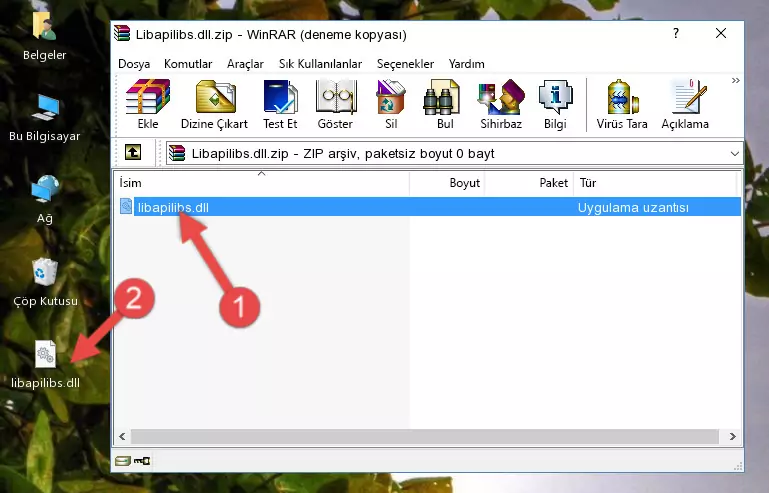
Task: Expand the toolbar overflow chevron
Action: 735,81
